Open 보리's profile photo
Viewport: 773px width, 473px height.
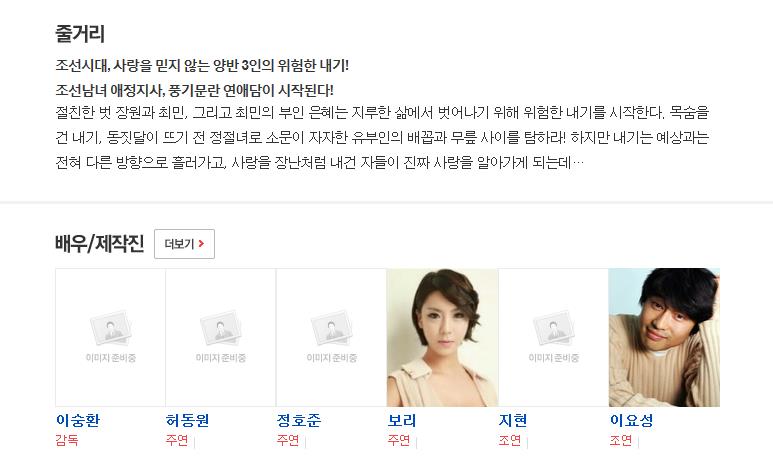point(443,337)
